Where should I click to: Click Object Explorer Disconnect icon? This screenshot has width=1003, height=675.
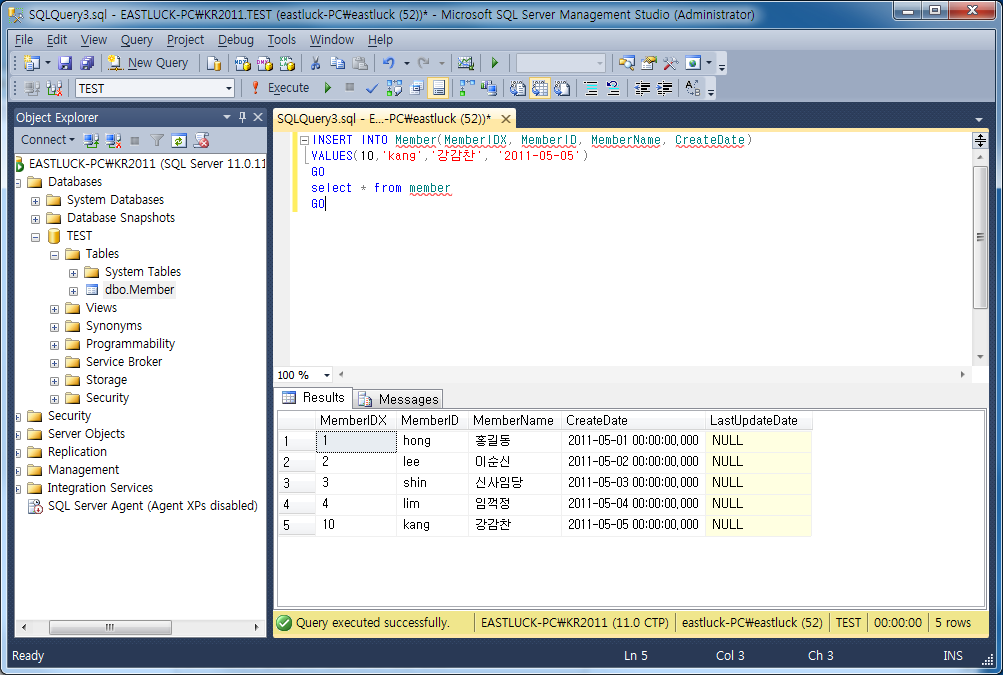(x=113, y=141)
